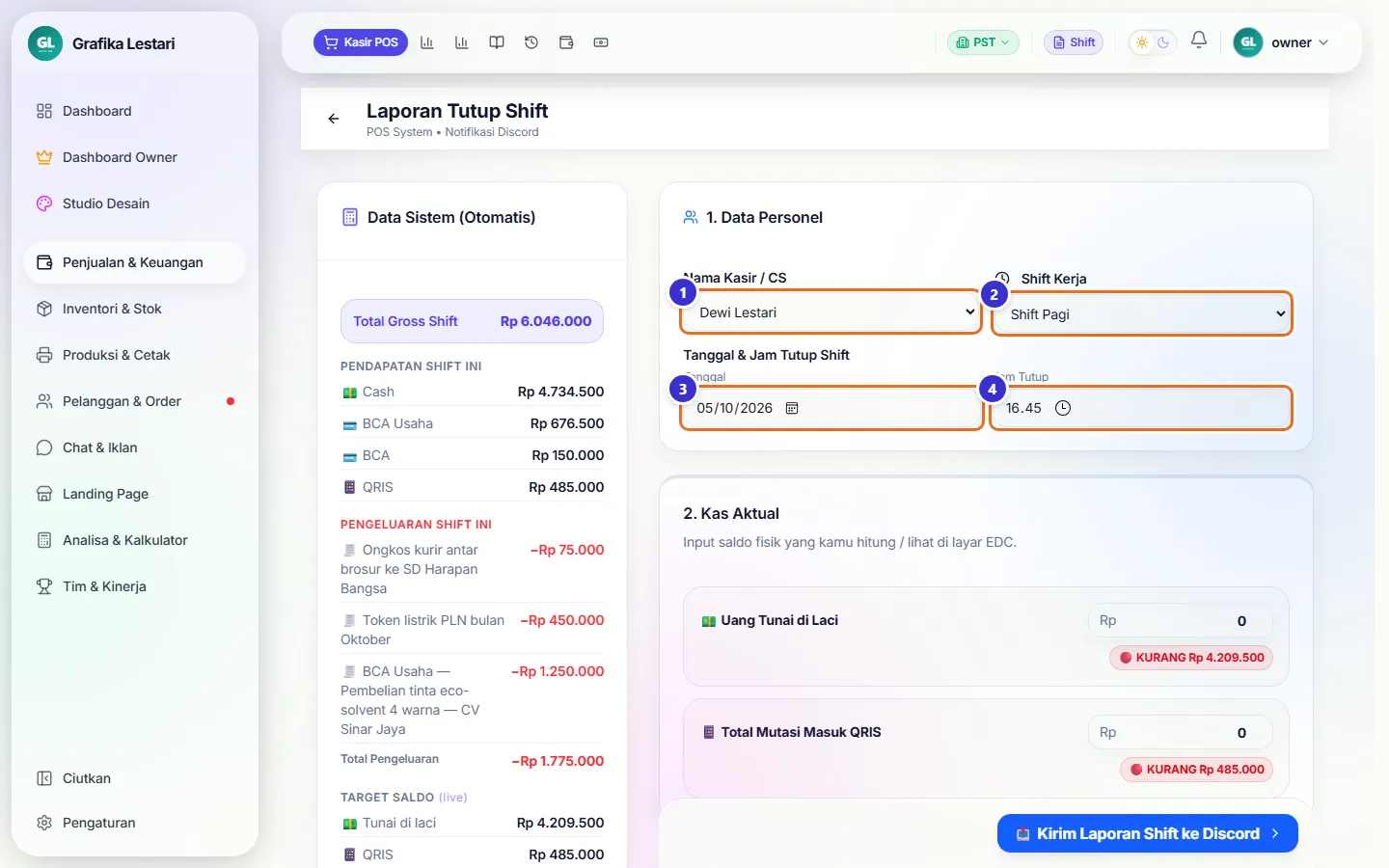Click the crown icon for Dashboard Owner
The image size is (1389, 868).
pos(44,157)
